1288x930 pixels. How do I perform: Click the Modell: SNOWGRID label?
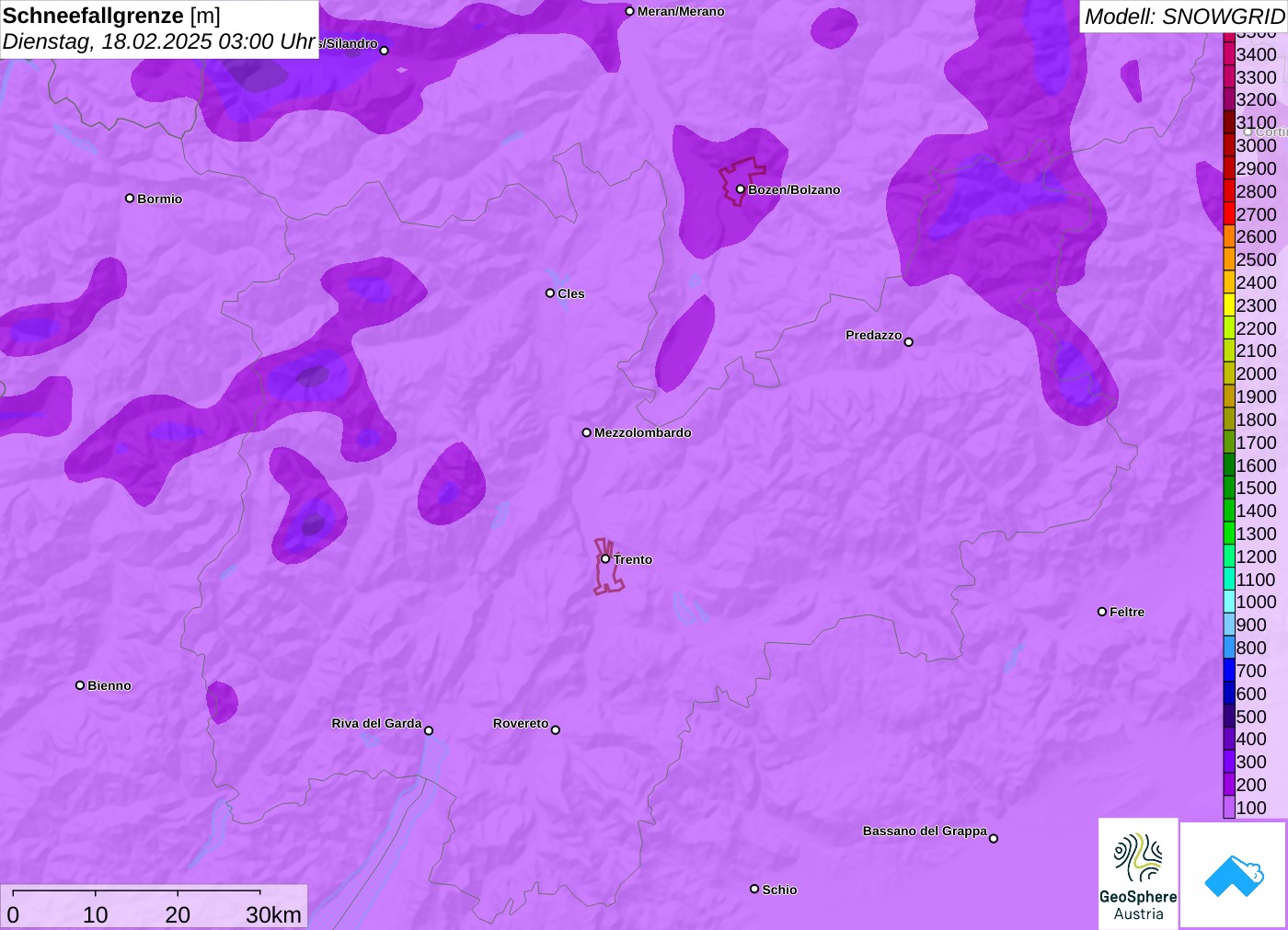pos(1184,17)
